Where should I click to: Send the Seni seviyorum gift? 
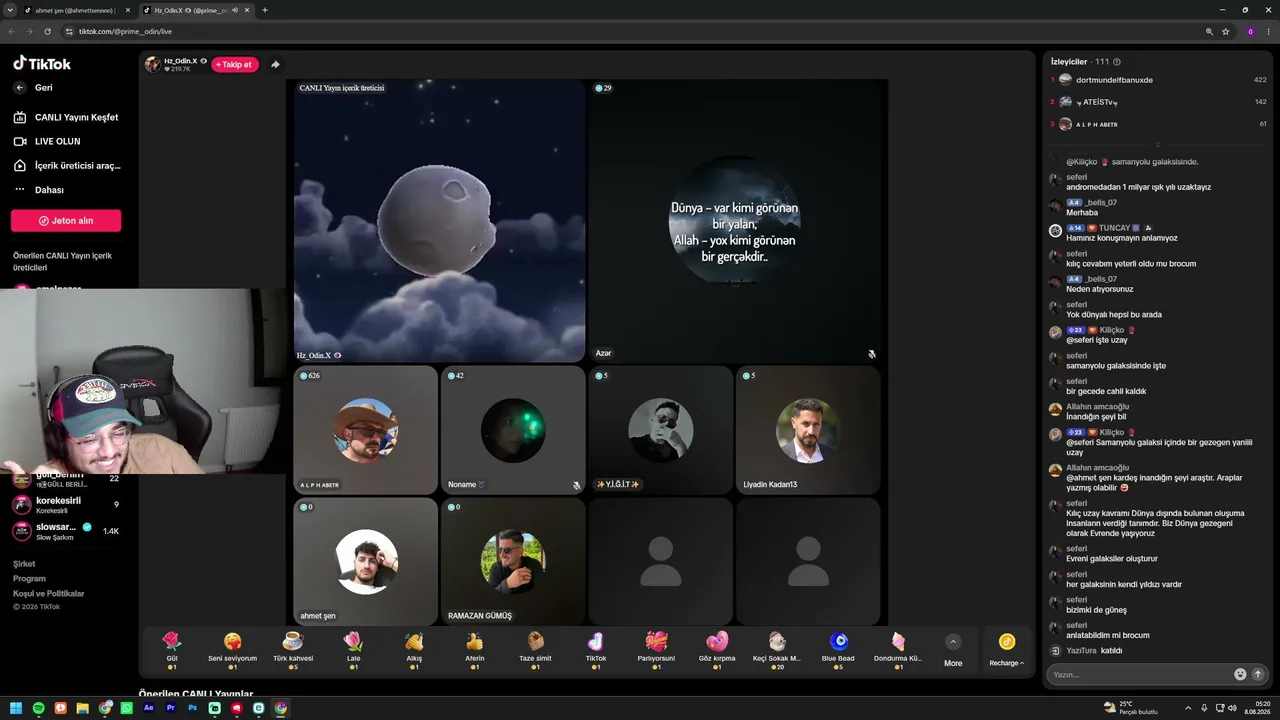pyautogui.click(x=232, y=649)
